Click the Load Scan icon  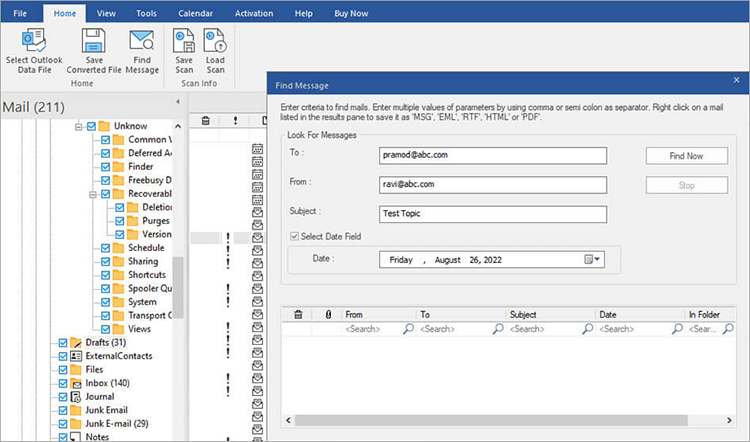point(215,40)
